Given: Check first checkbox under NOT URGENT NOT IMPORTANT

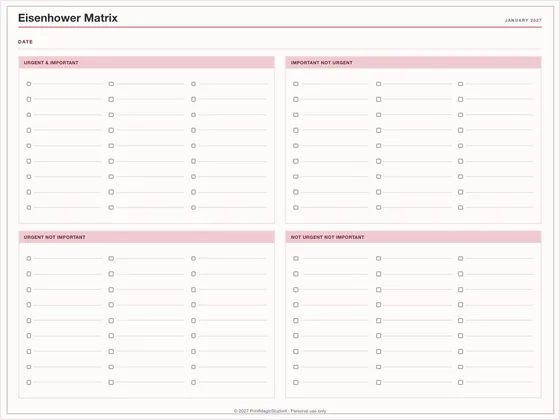Looking at the screenshot, I should [x=296, y=258].
